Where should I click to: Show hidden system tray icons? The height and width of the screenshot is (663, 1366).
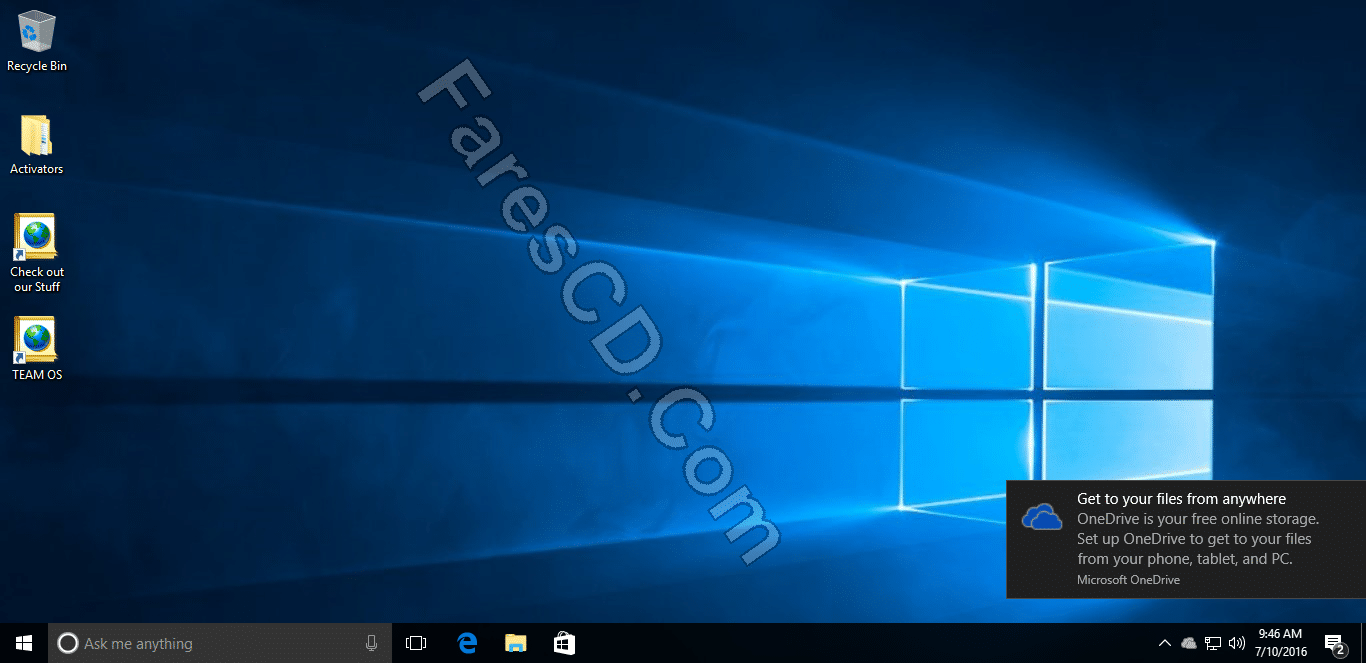coord(1165,643)
